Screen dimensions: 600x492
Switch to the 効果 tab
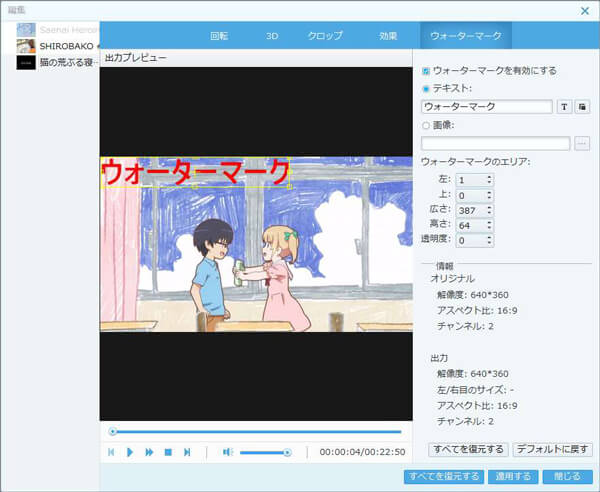[388, 36]
